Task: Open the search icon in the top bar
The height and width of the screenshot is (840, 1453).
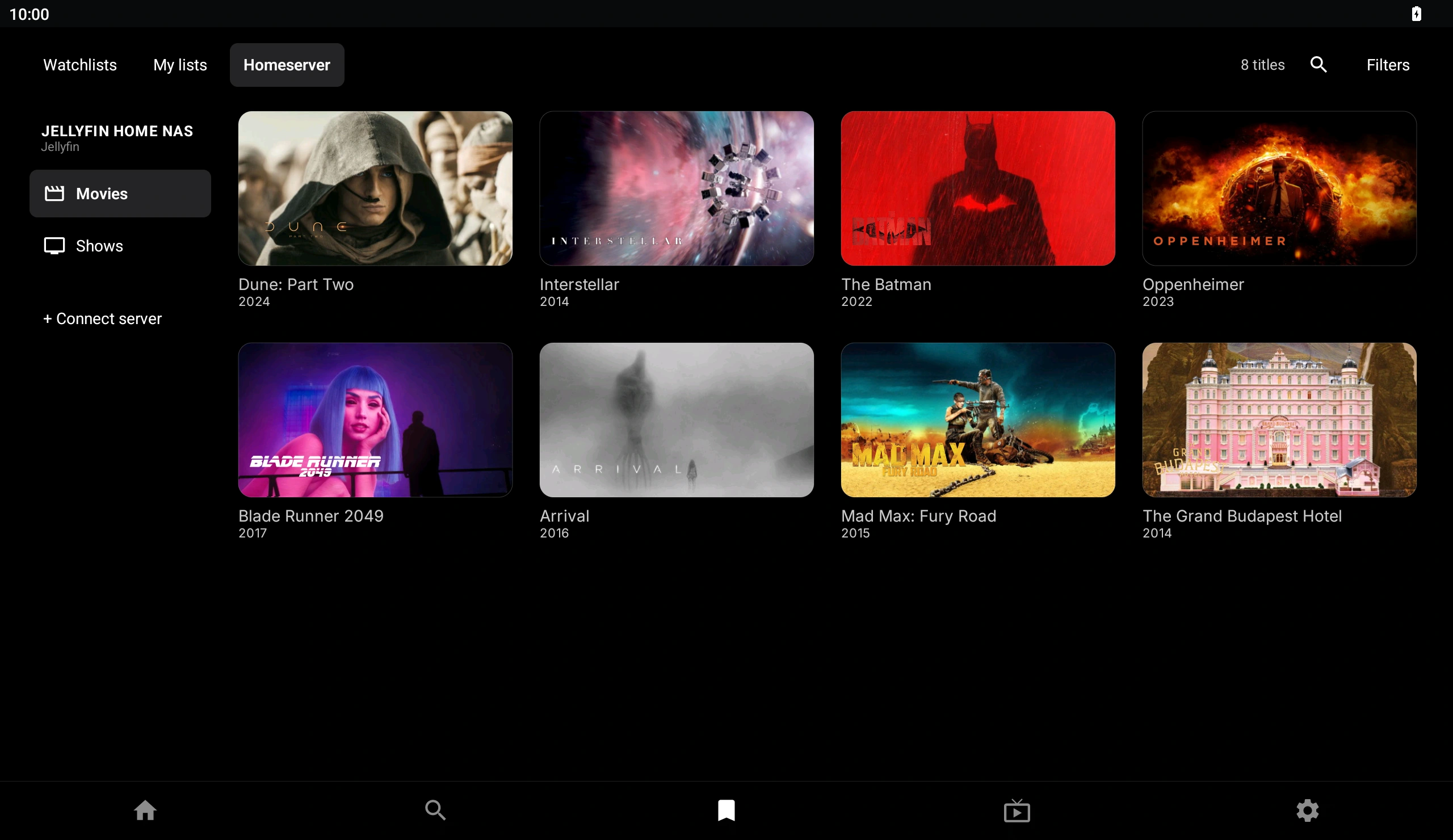Action: click(1318, 65)
